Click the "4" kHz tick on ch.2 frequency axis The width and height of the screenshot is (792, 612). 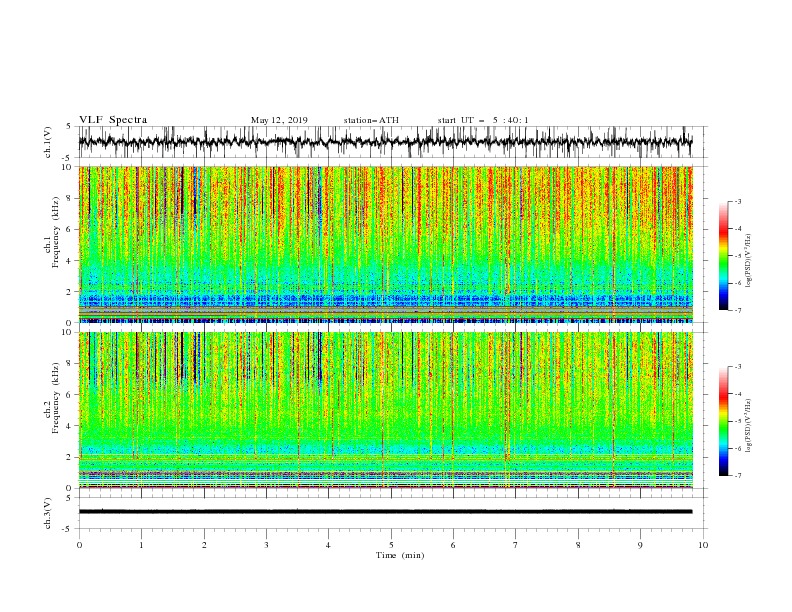(70, 426)
